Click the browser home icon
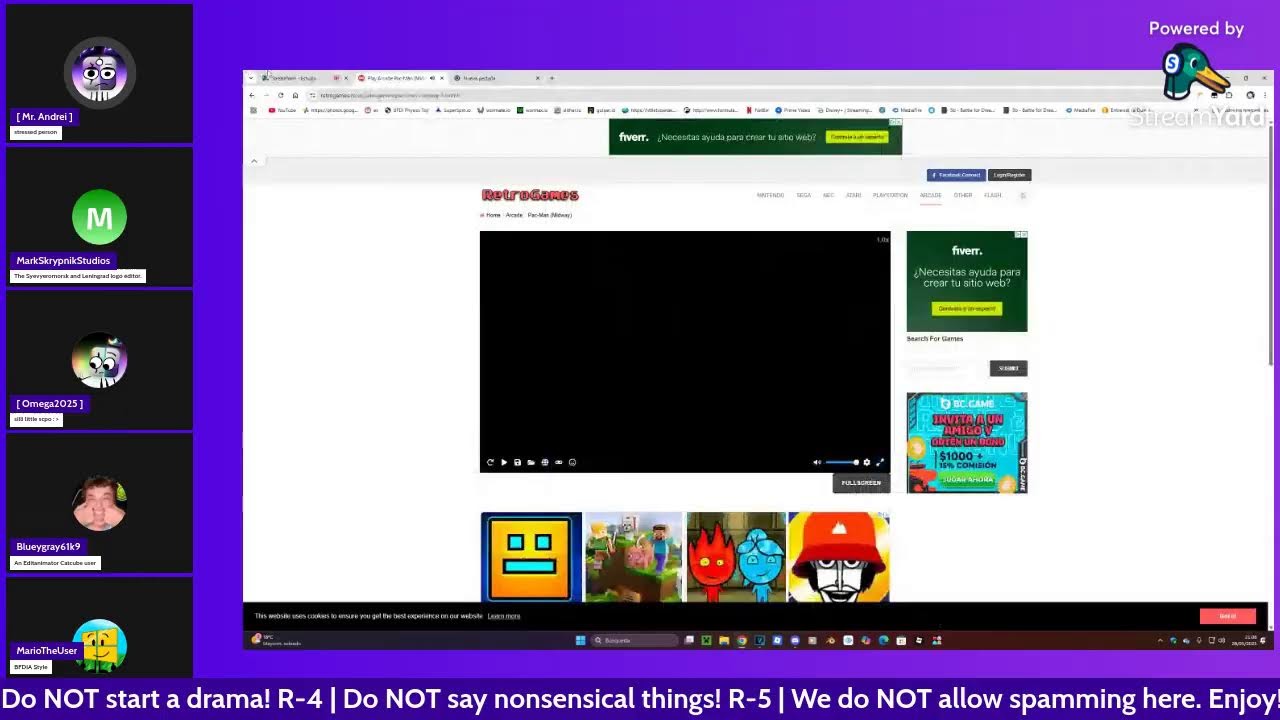Image resolution: width=1280 pixels, height=720 pixels. pos(295,95)
